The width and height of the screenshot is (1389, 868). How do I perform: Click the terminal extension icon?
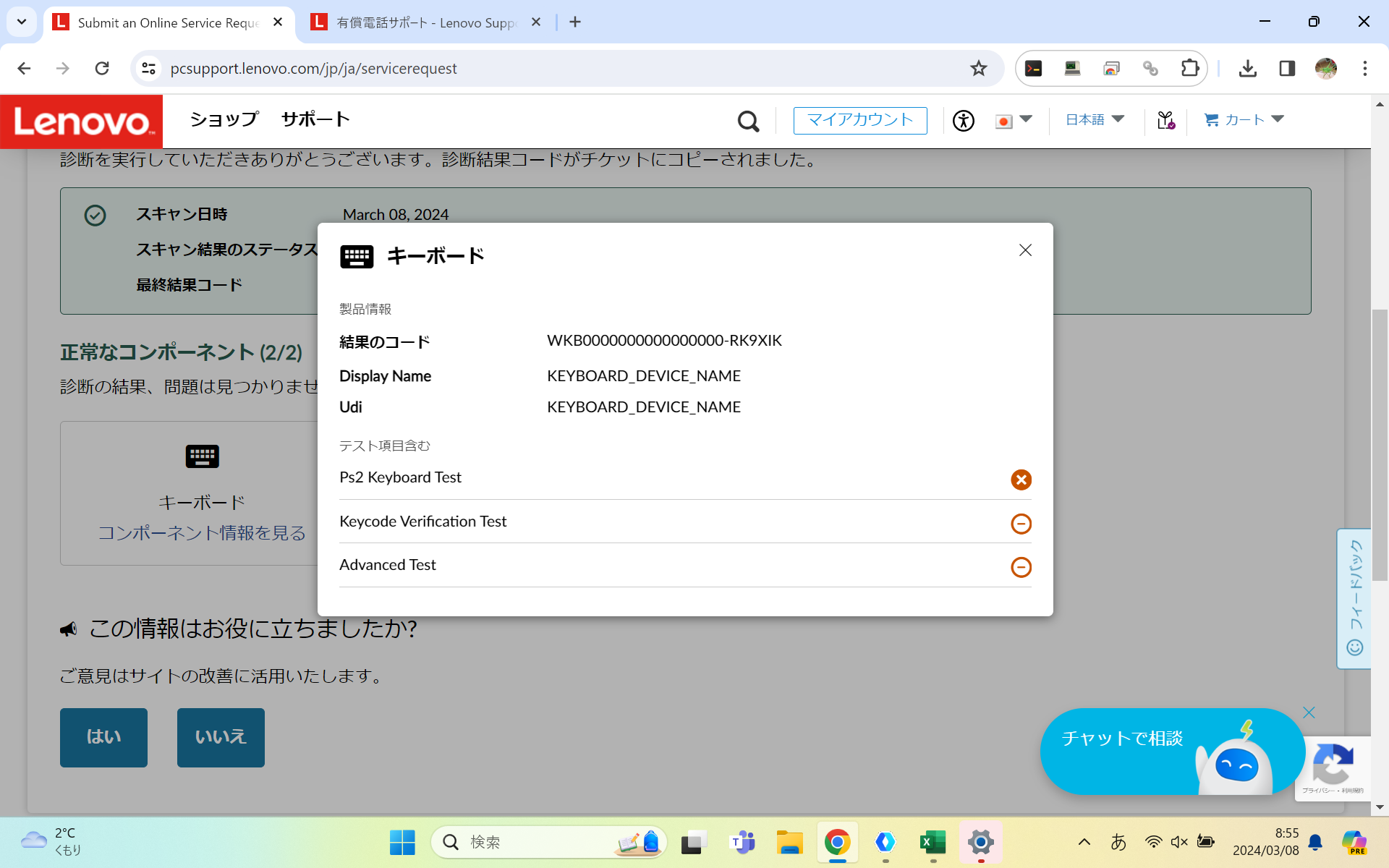point(1033,68)
